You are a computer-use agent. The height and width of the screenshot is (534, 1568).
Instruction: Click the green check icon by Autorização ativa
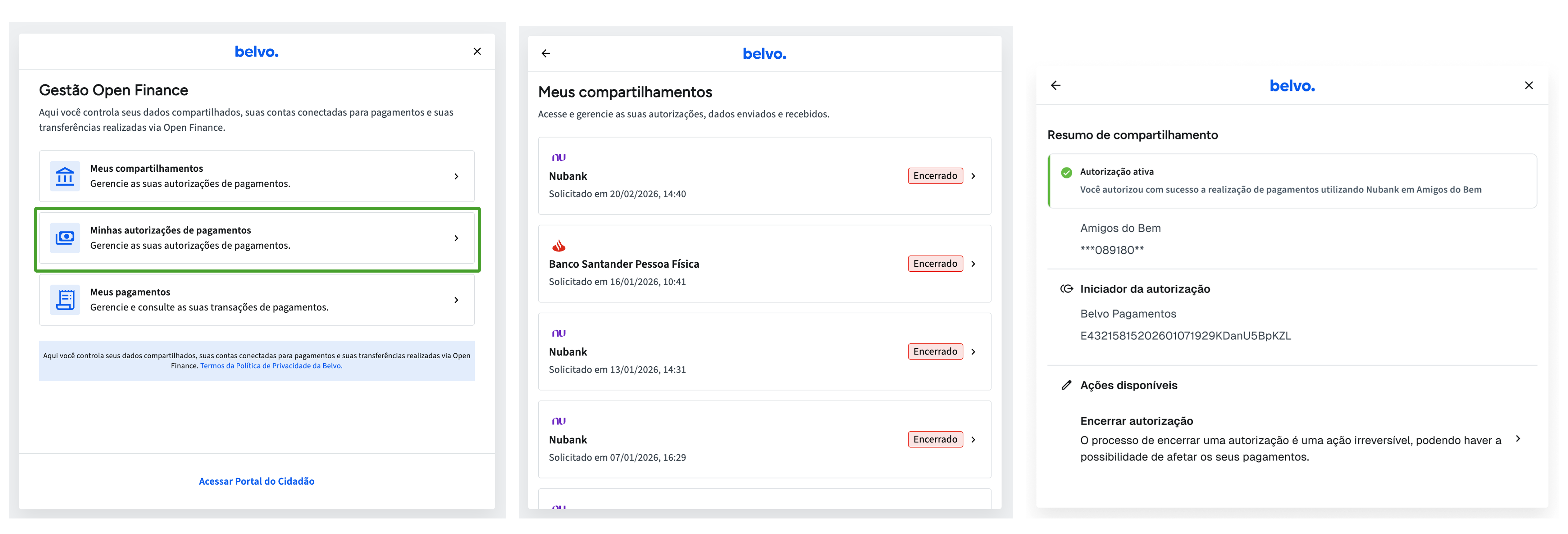click(1066, 173)
